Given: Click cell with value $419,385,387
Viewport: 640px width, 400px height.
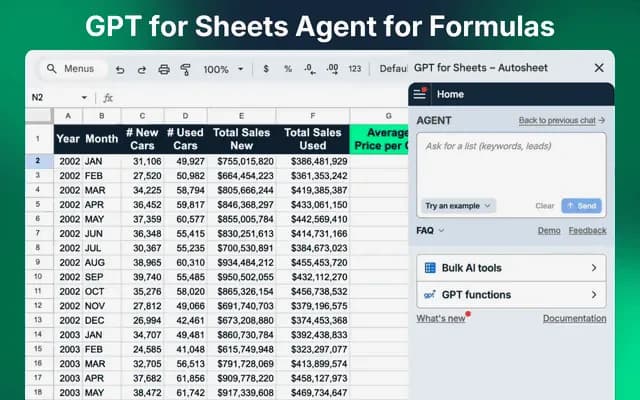Looking at the screenshot, I should point(313,190).
